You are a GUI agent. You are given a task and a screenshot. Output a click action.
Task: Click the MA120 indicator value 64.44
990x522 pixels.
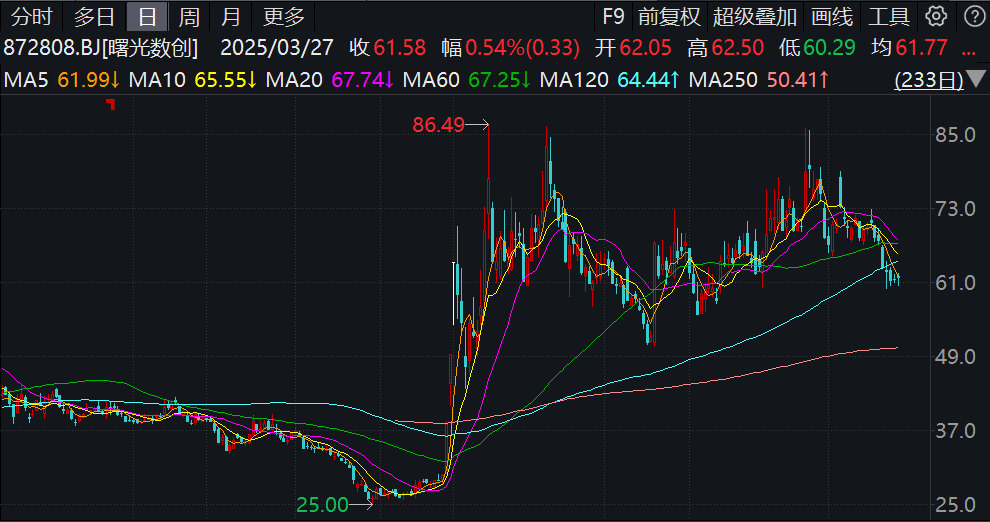coord(648,80)
